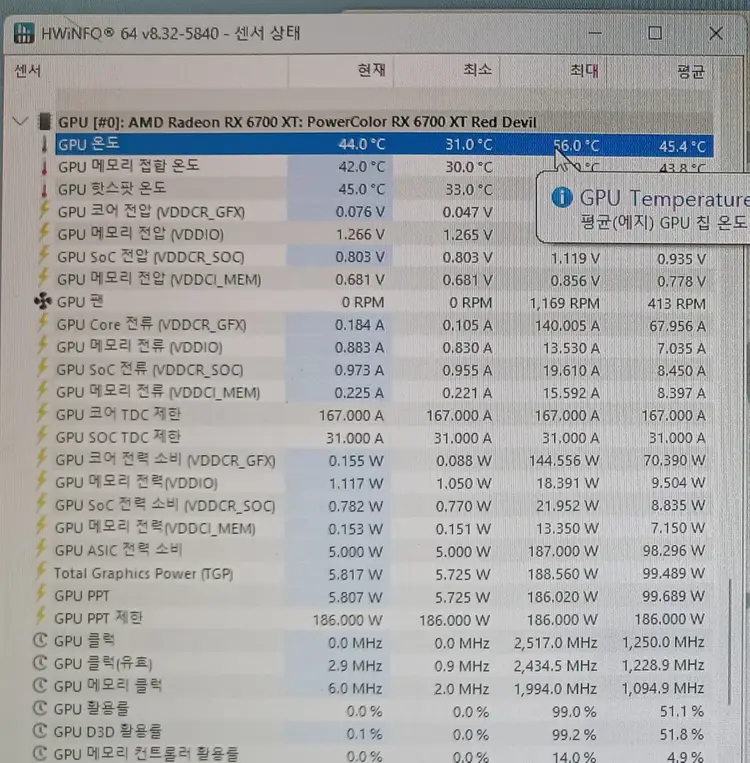Click the lightning icon of GPU 메모리 전류 (VDDIO)
The height and width of the screenshot is (763, 750).
point(43,346)
